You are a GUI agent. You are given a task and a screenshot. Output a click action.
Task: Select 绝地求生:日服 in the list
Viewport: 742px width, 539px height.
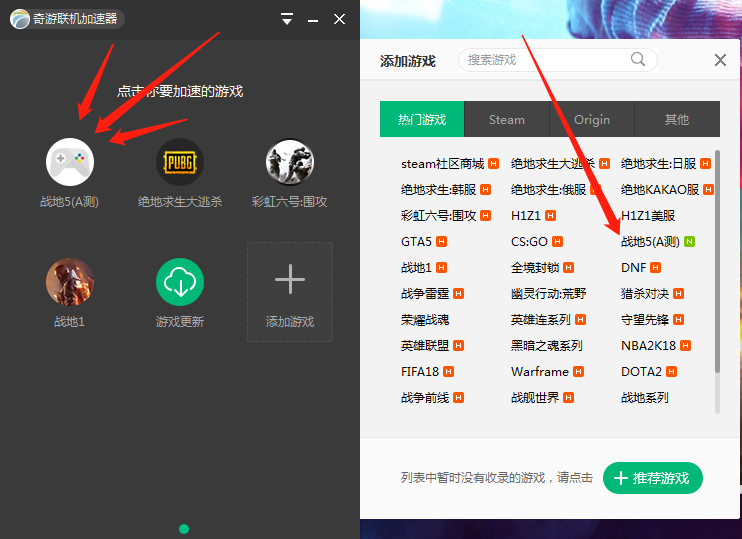click(658, 164)
